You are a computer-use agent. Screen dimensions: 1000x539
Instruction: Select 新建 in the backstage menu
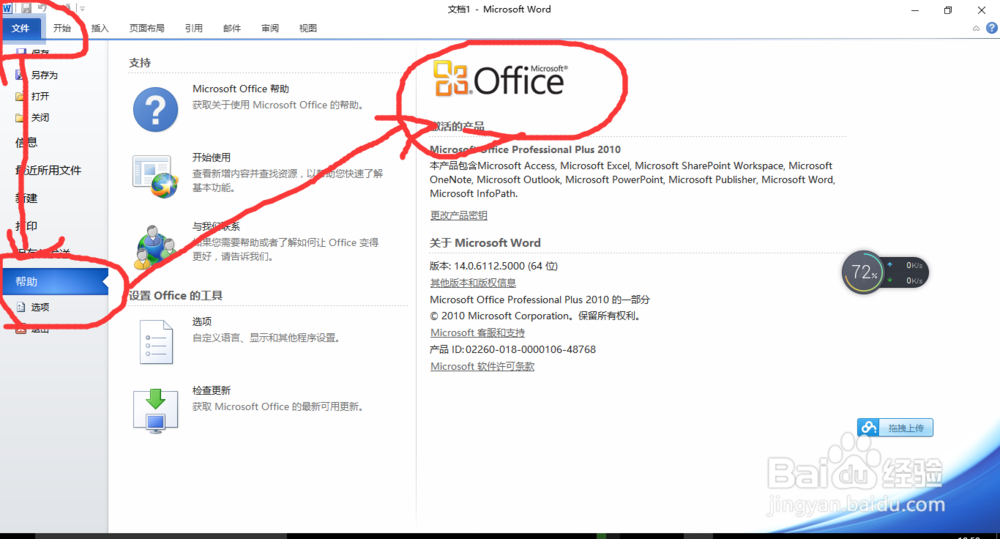coord(27,198)
